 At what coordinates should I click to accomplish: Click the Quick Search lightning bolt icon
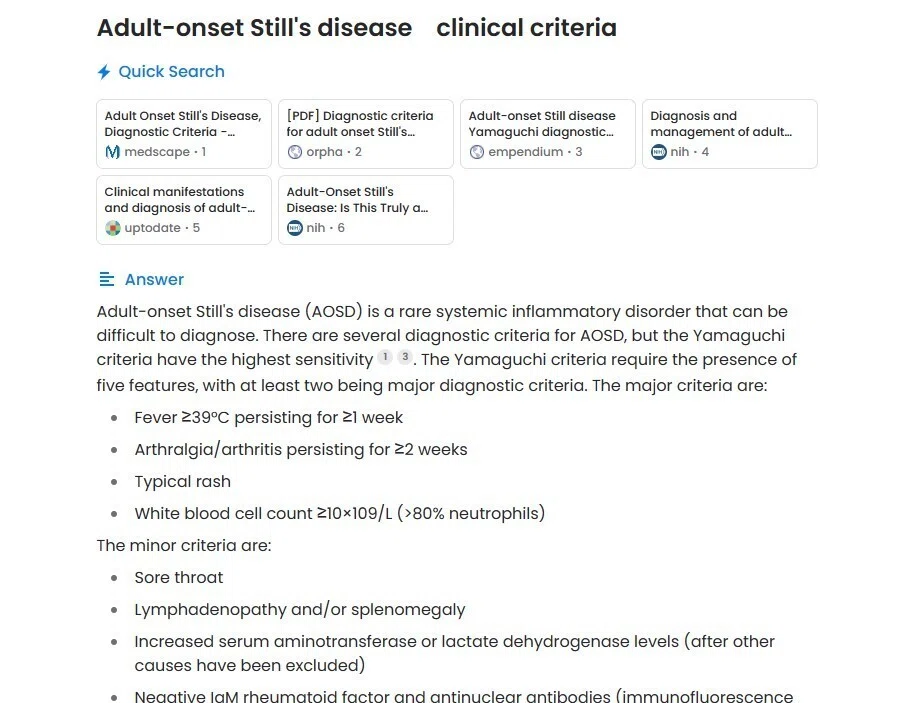[x=104, y=72]
